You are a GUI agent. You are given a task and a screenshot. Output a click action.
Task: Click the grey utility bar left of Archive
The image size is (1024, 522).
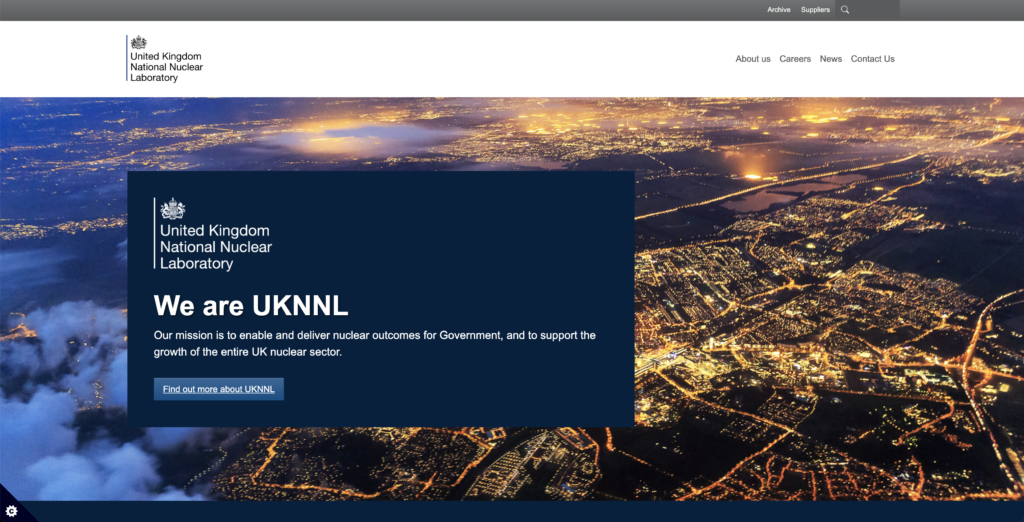[x=400, y=10]
